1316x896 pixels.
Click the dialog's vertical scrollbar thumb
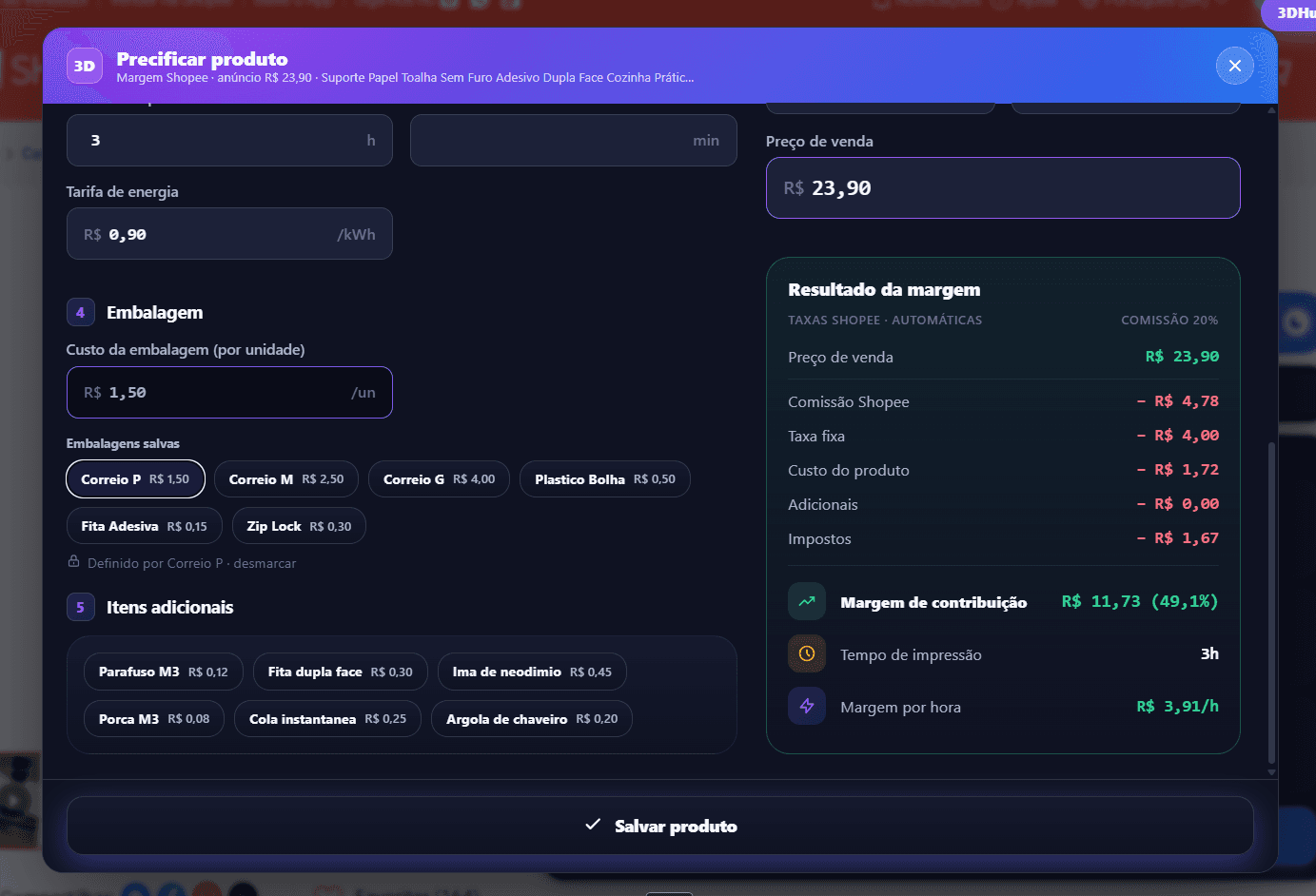(1271, 602)
